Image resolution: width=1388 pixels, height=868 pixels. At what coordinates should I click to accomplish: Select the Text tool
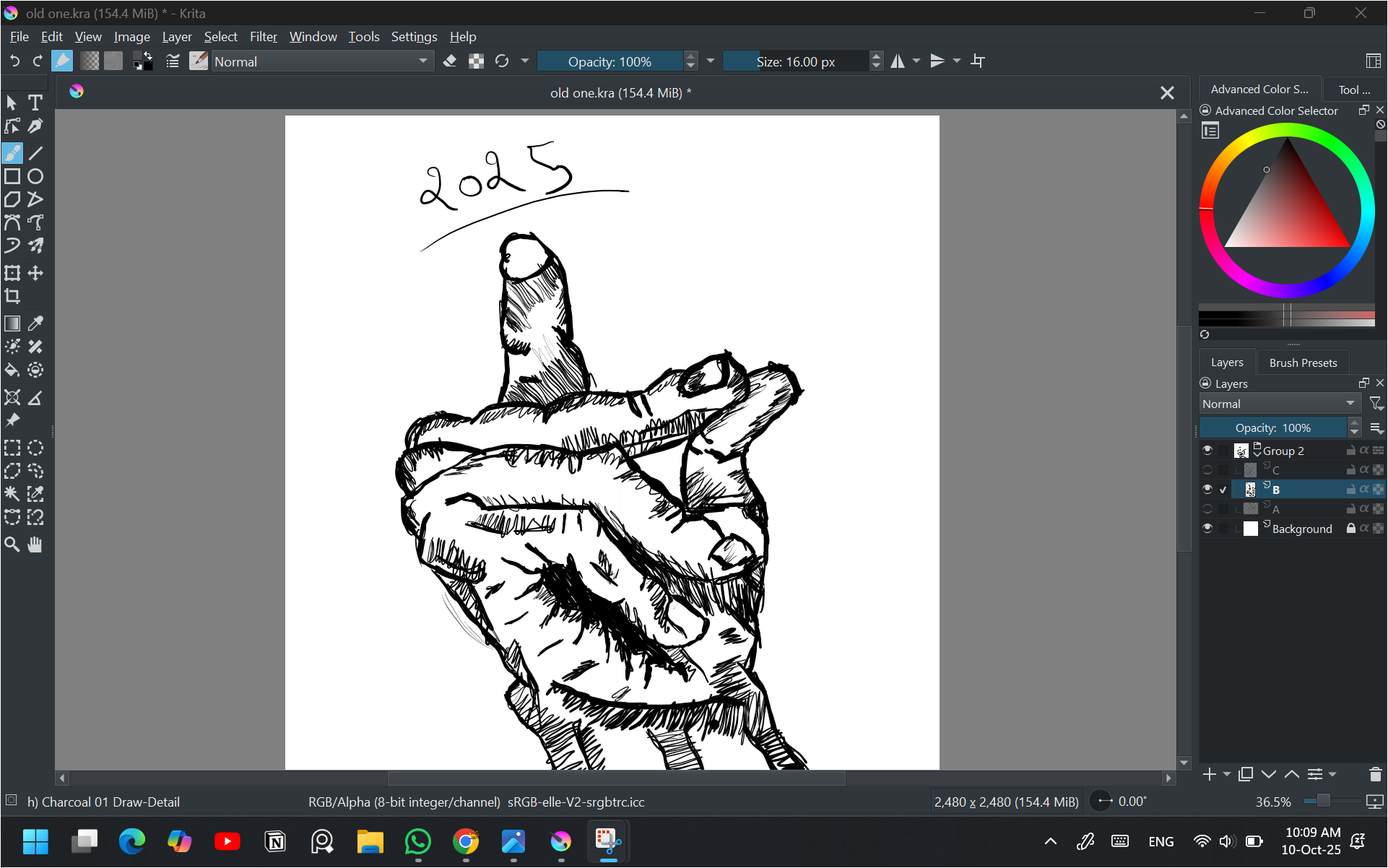pos(35,103)
